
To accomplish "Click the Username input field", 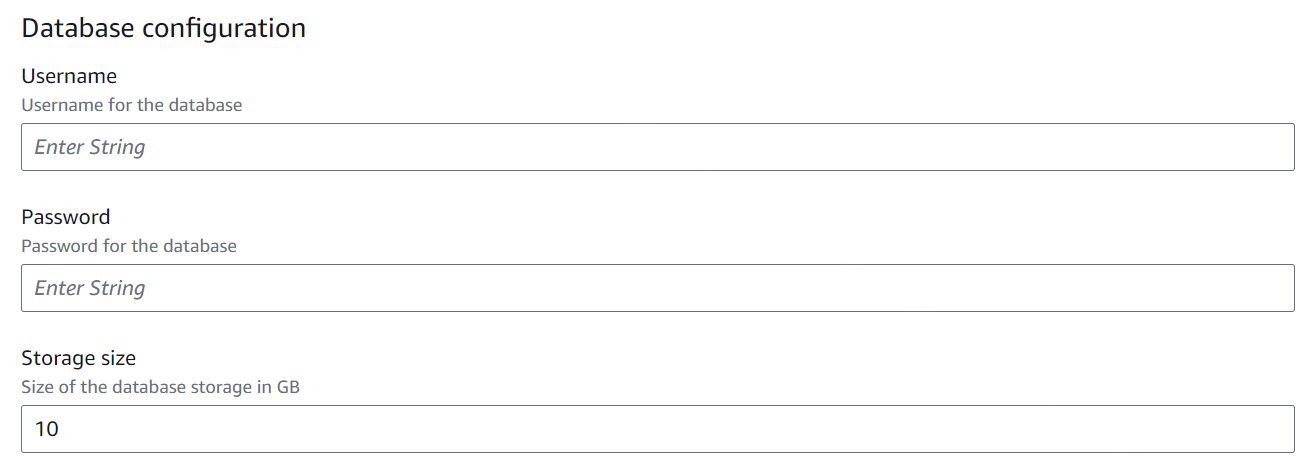I will coord(658,147).
